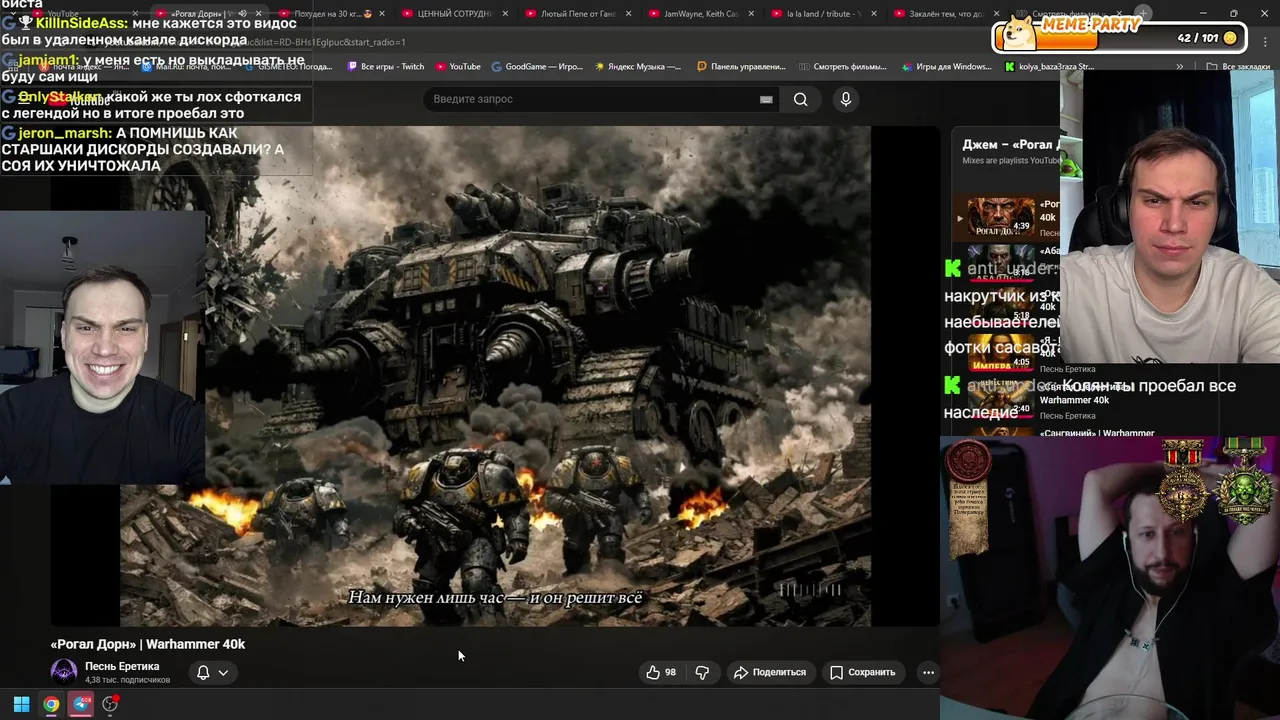Viewport: 1280px width, 720px height.
Task: Switch to la la land / tribute tab
Action: tap(824, 14)
